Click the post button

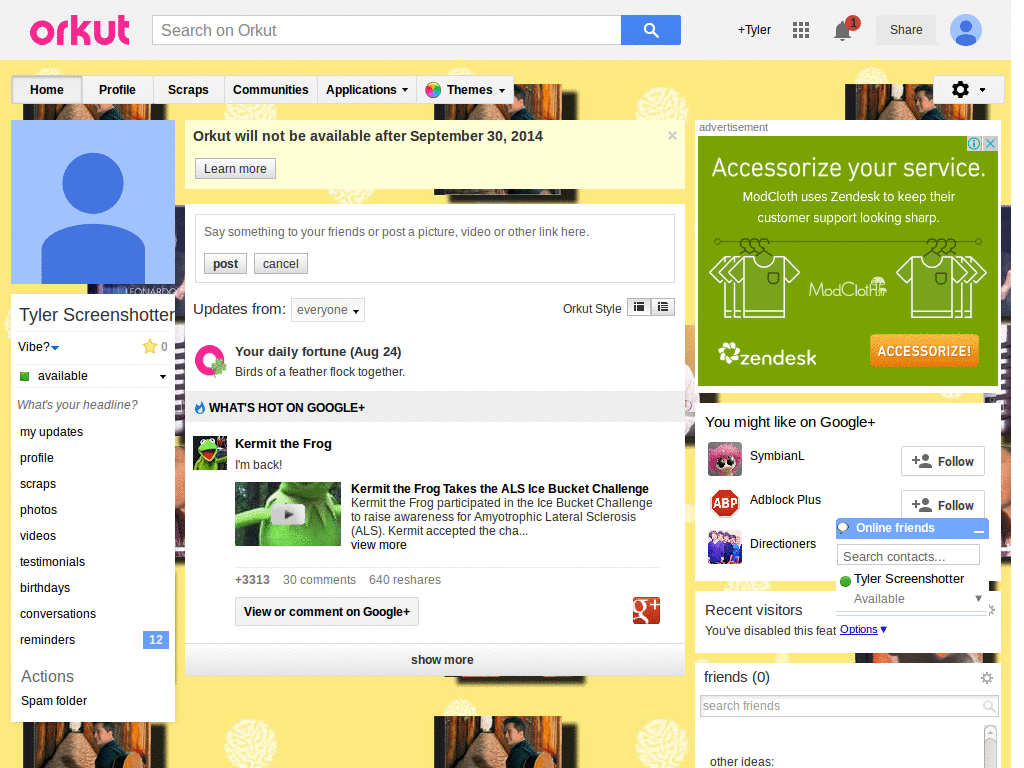click(225, 264)
